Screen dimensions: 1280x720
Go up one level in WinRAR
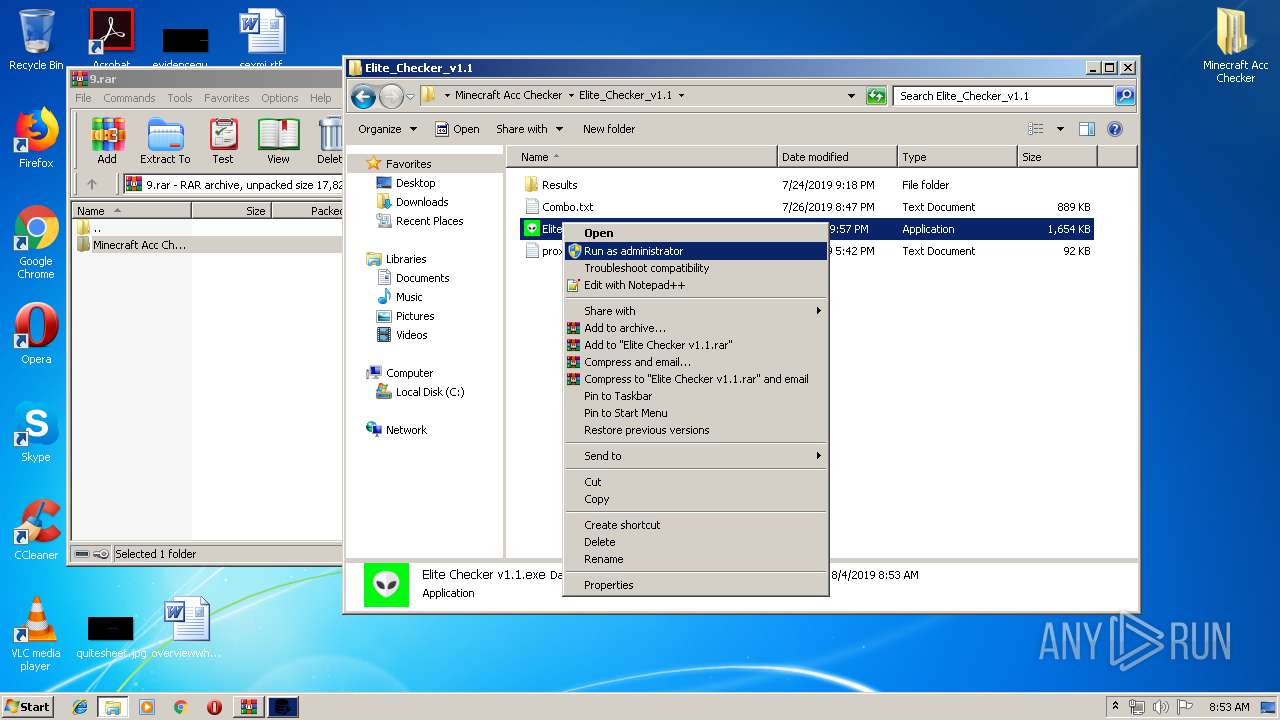coord(92,184)
